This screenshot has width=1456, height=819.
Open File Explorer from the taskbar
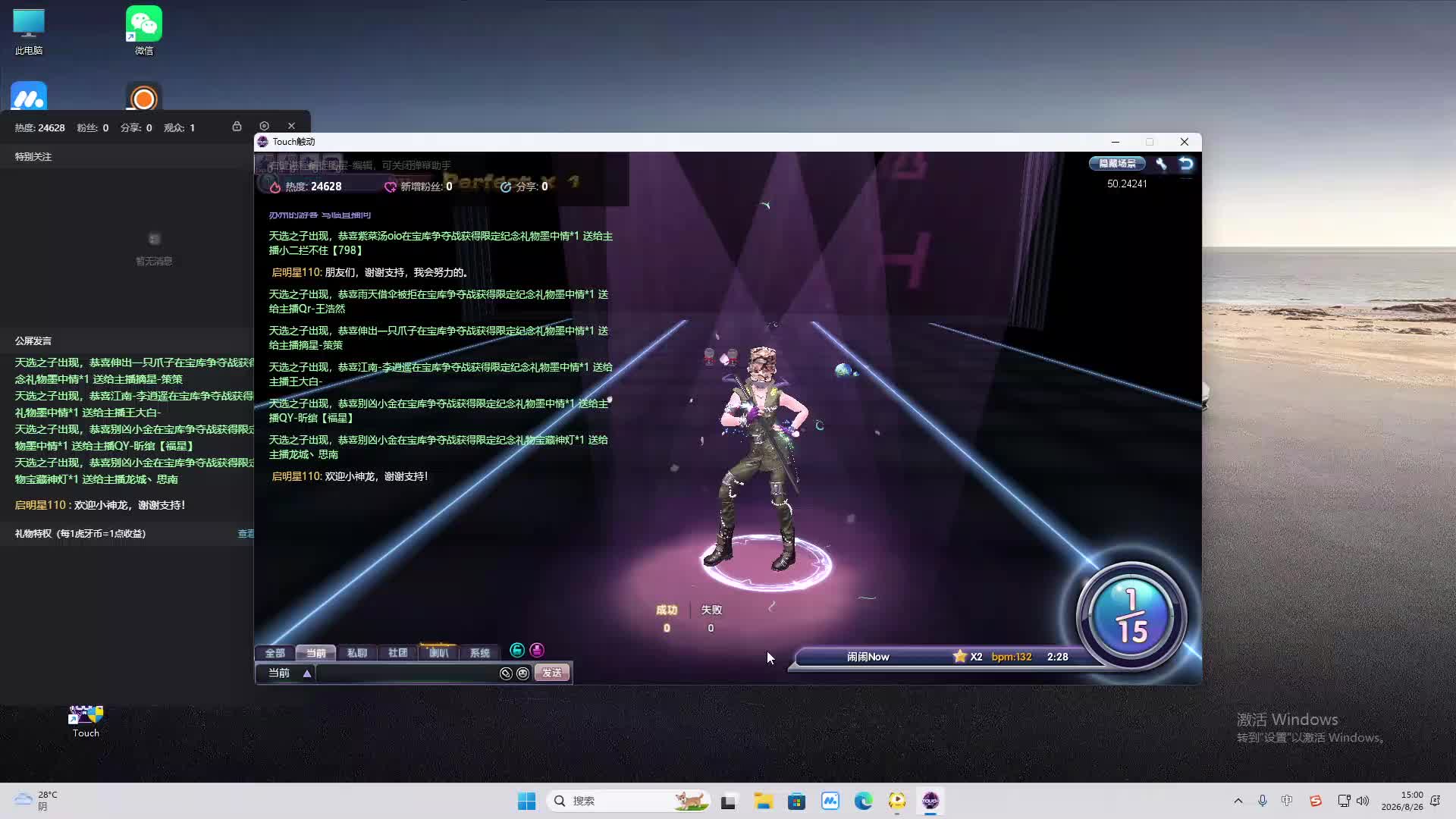coord(763,801)
